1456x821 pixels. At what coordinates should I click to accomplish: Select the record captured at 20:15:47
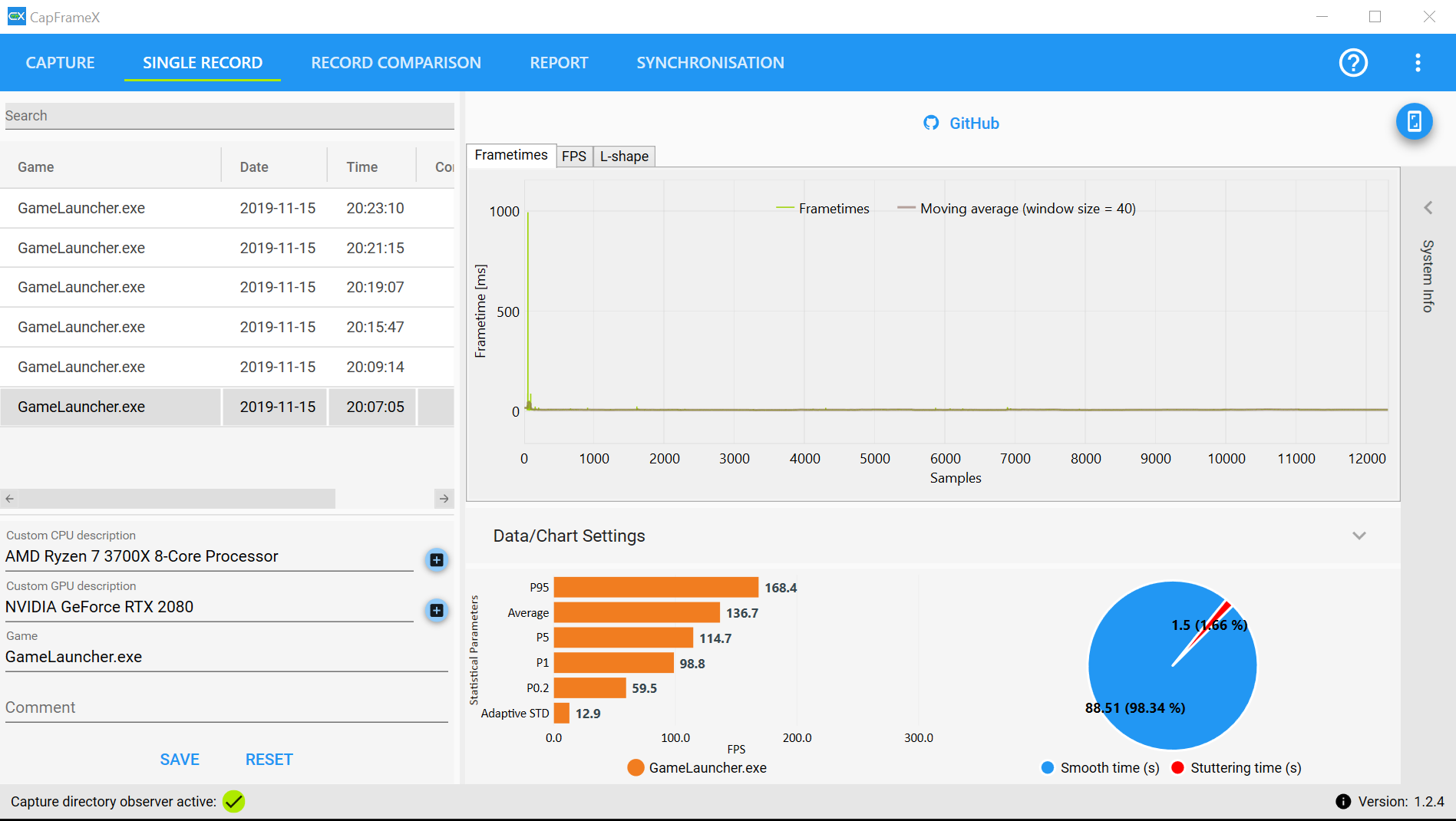point(227,327)
